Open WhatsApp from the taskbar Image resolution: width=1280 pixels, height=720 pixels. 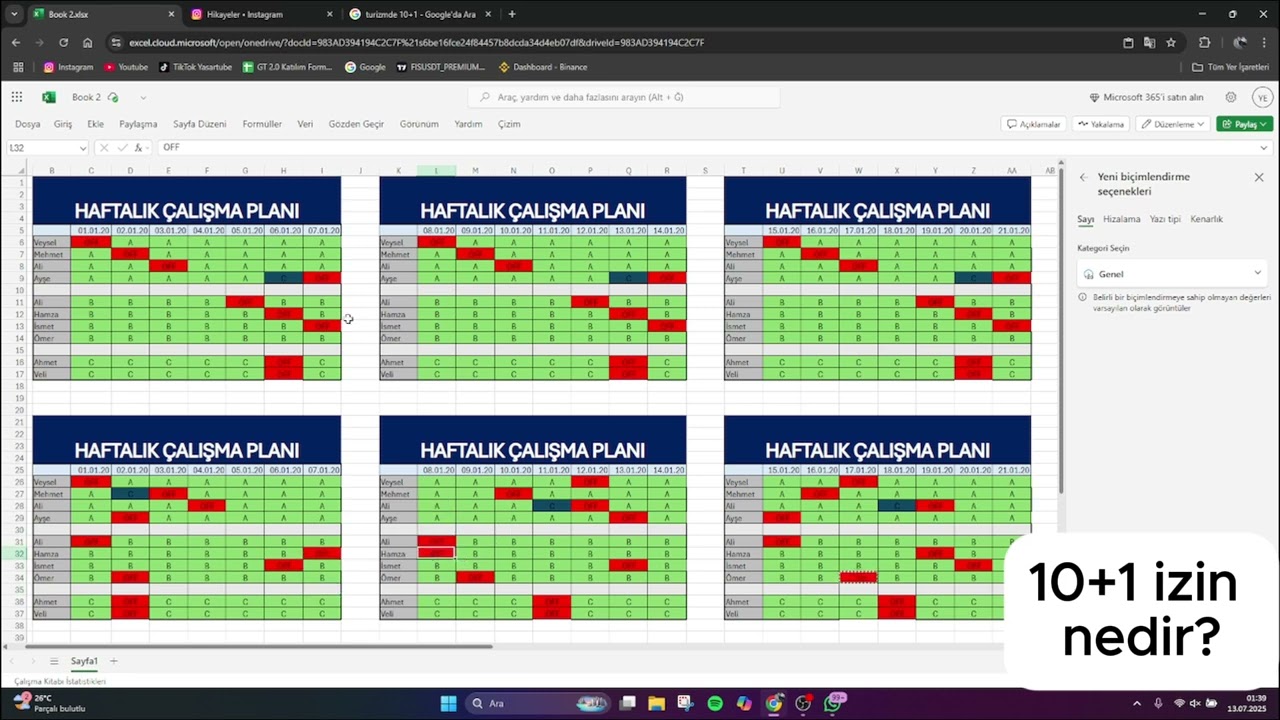pos(833,703)
